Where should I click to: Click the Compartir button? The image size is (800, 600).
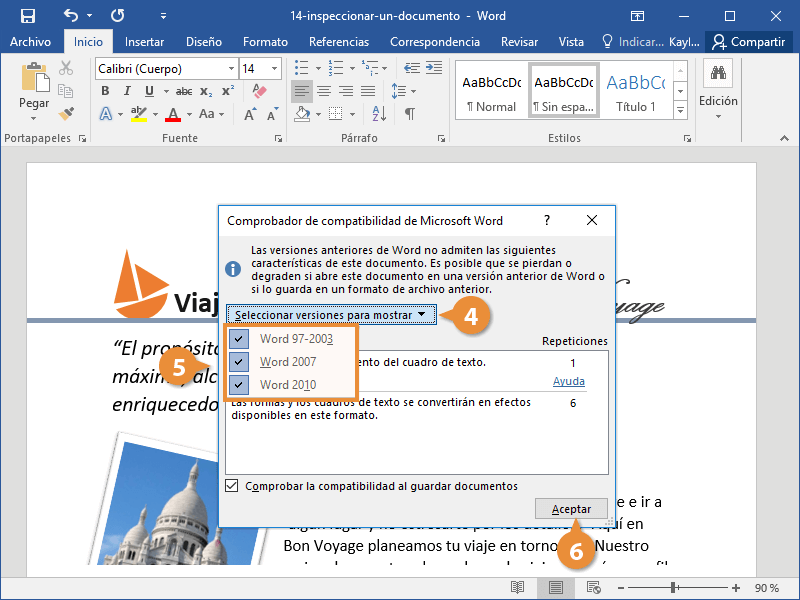(x=748, y=42)
